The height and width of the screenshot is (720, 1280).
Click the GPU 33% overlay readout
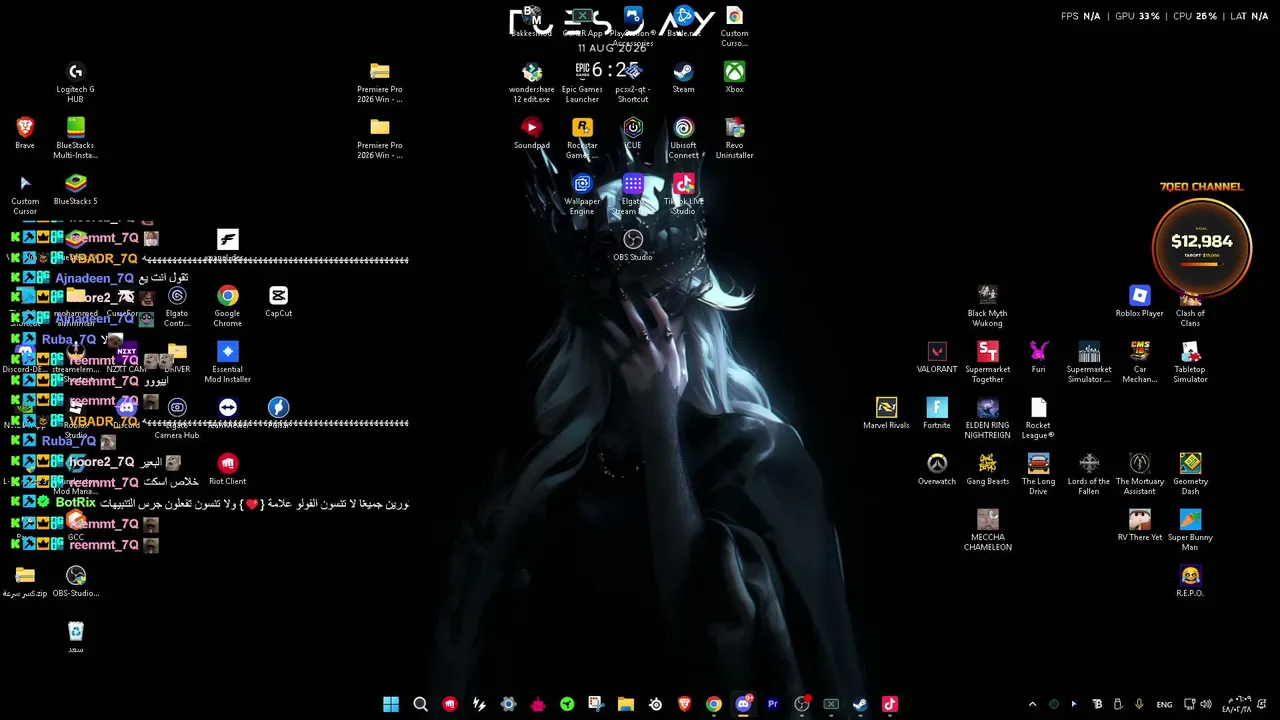(x=1137, y=16)
